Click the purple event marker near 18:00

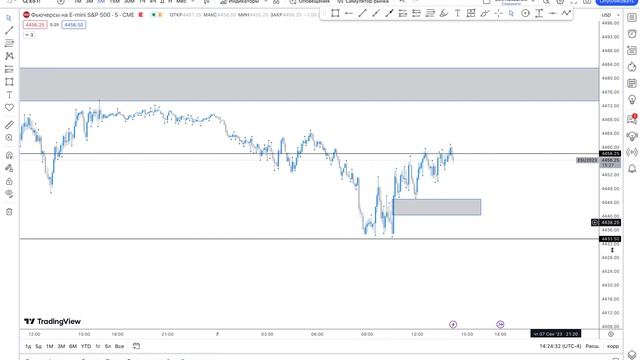pos(500,324)
